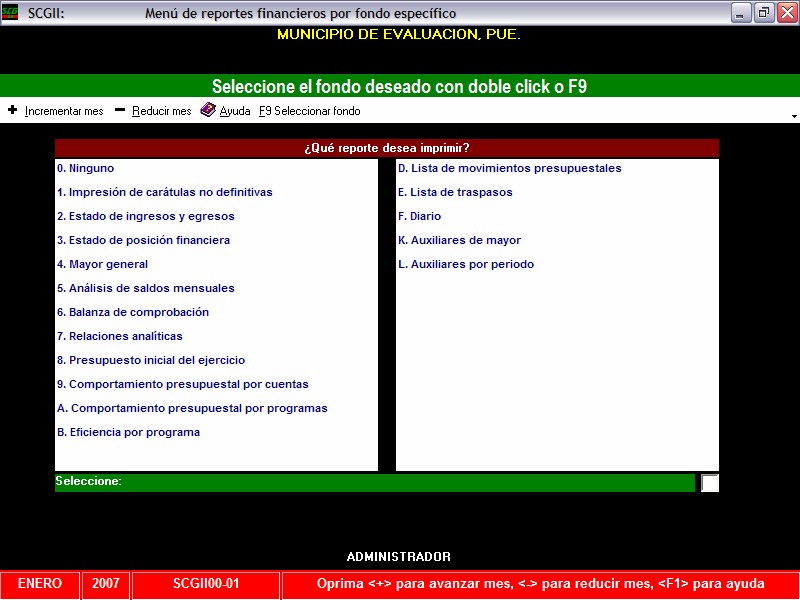Click the Oprima <+> para avanzar mes help message
This screenshot has width=800, height=600.
click(x=540, y=584)
